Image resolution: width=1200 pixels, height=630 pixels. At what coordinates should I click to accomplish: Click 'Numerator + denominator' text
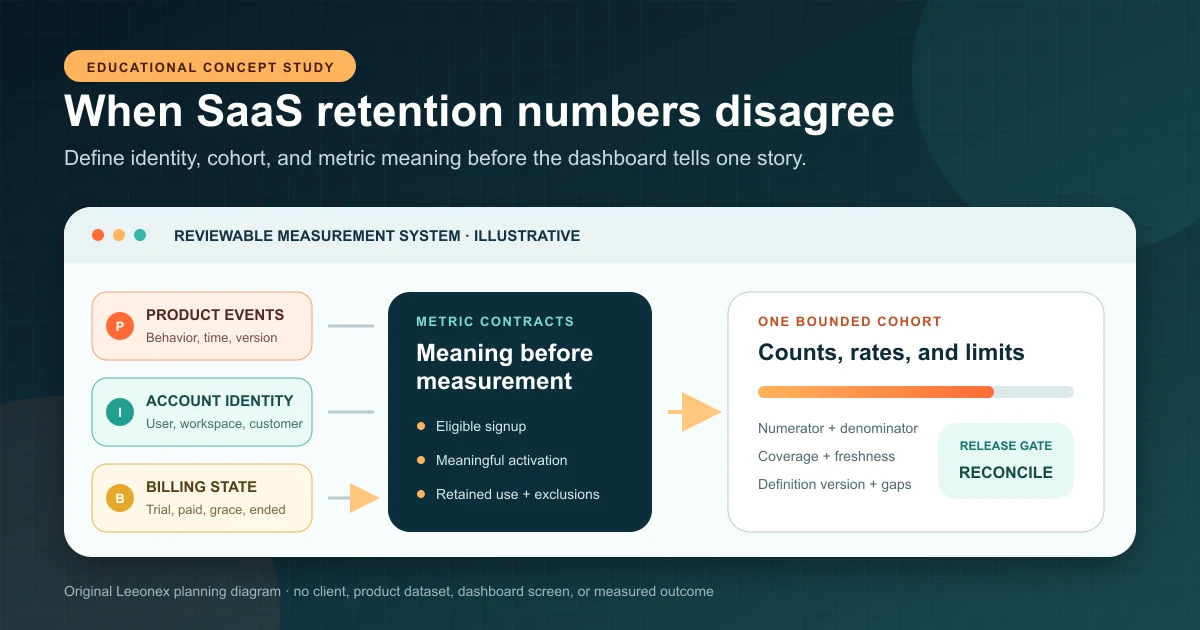point(838,428)
